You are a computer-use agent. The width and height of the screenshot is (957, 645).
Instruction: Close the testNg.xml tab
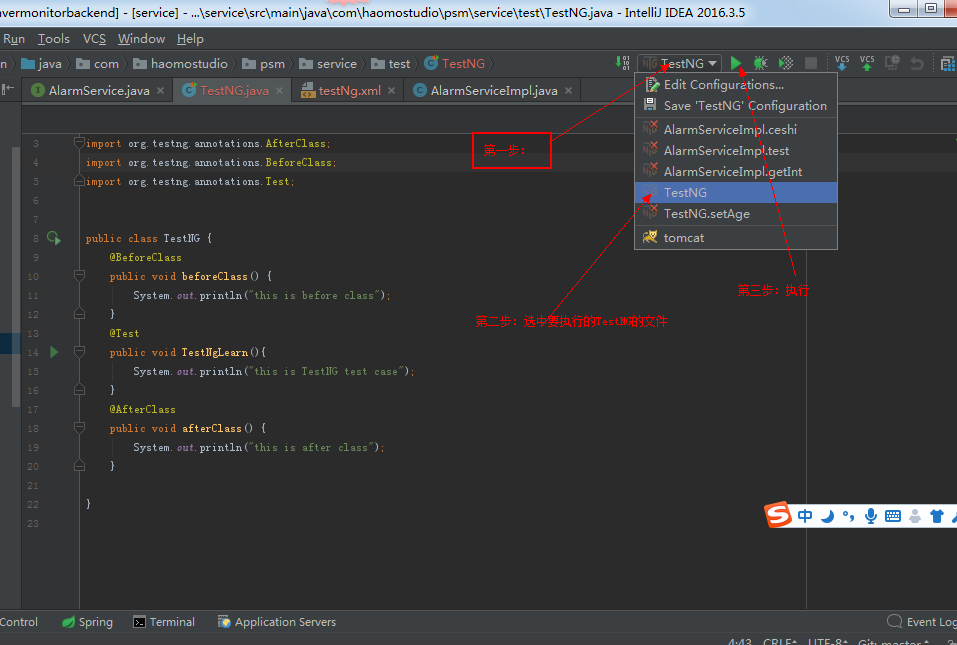(391, 90)
